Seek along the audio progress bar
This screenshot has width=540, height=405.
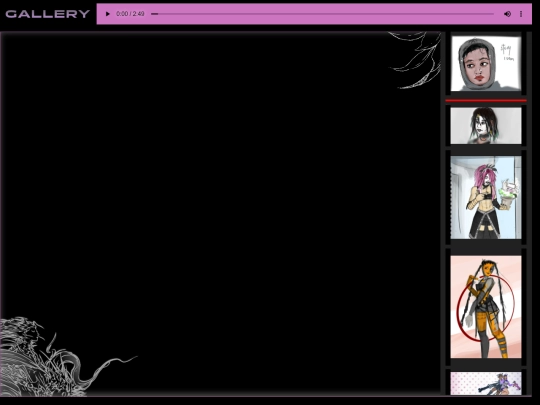pos(322,14)
